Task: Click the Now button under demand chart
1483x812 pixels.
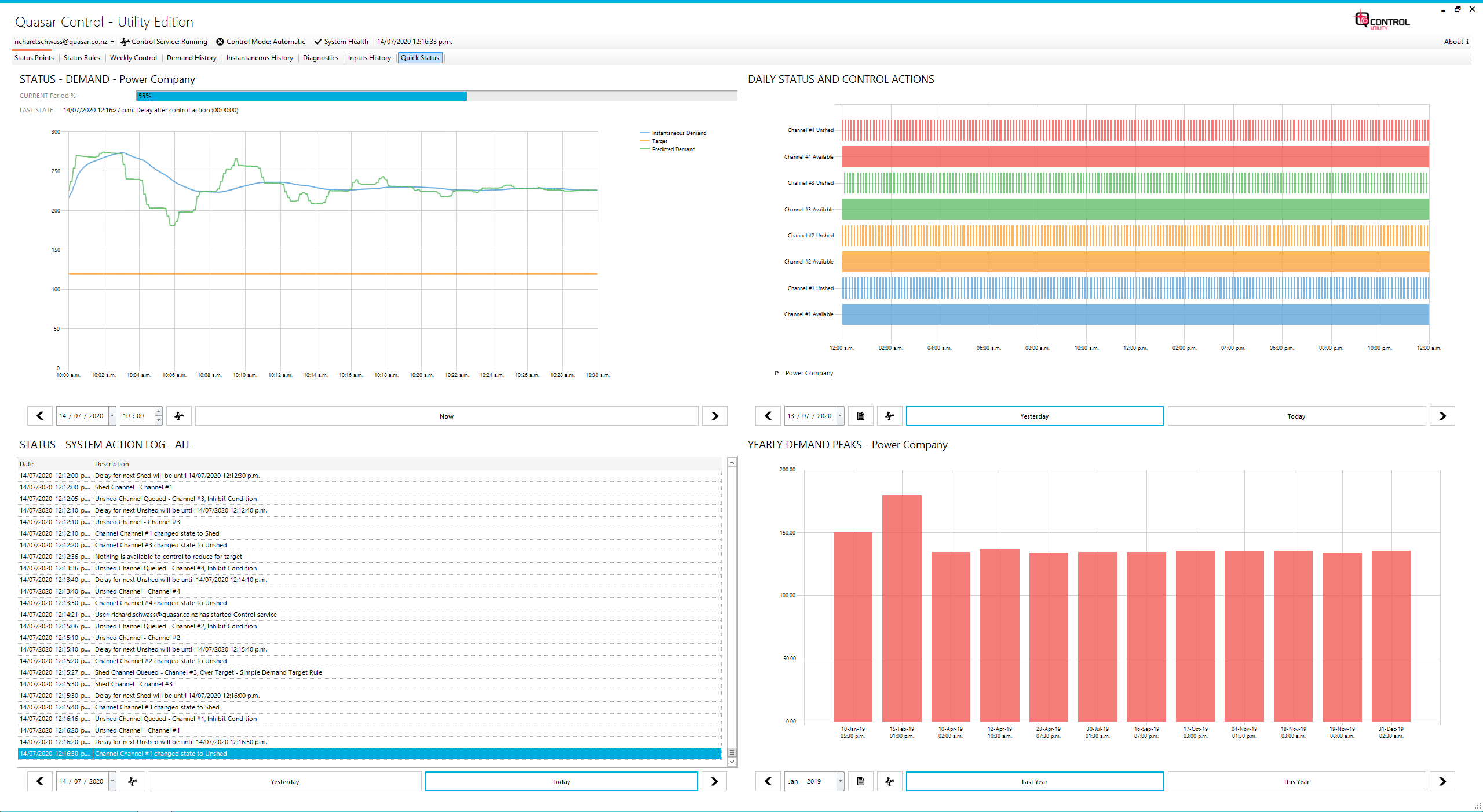Action: (447, 416)
